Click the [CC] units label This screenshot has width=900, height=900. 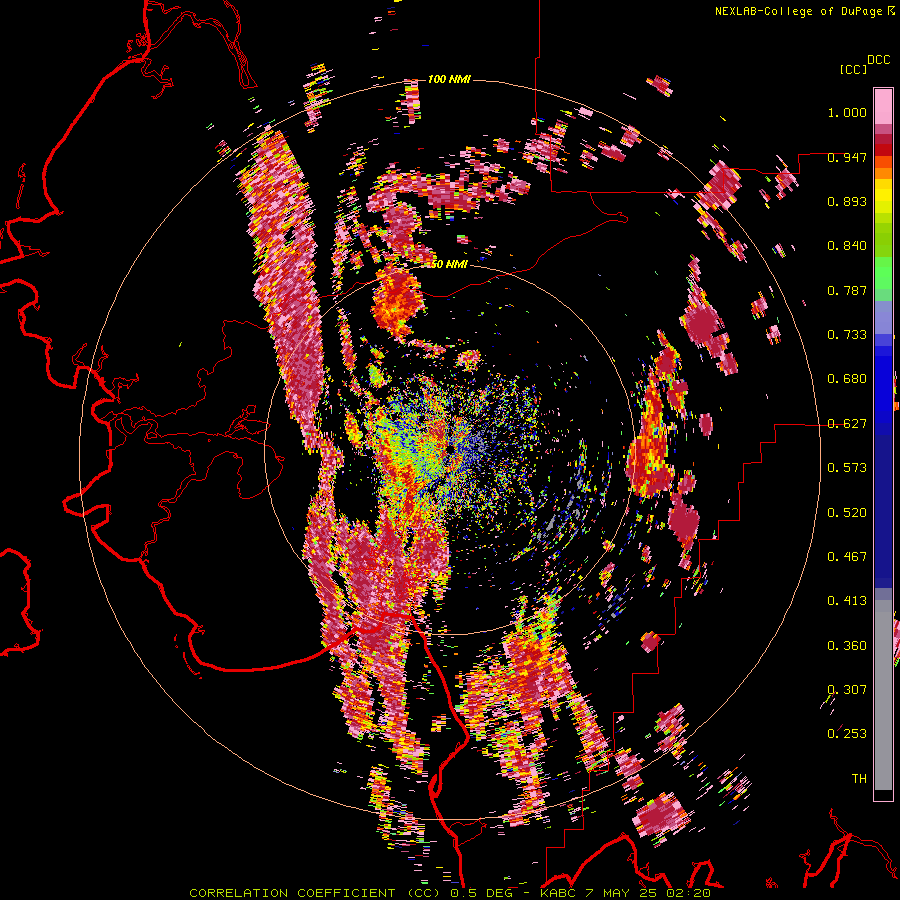[x=854, y=69]
